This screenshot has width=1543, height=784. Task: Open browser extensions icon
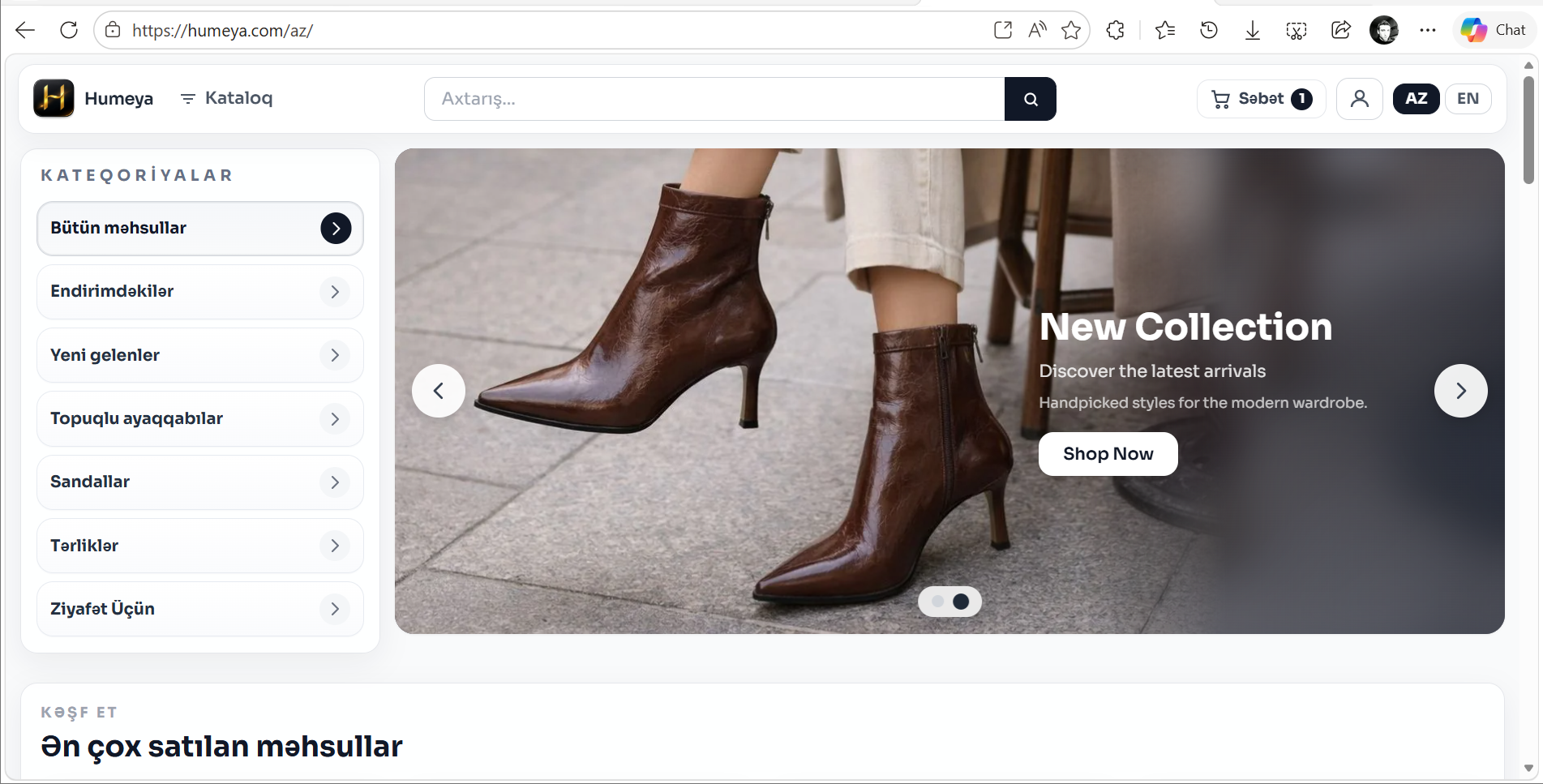1116,31
